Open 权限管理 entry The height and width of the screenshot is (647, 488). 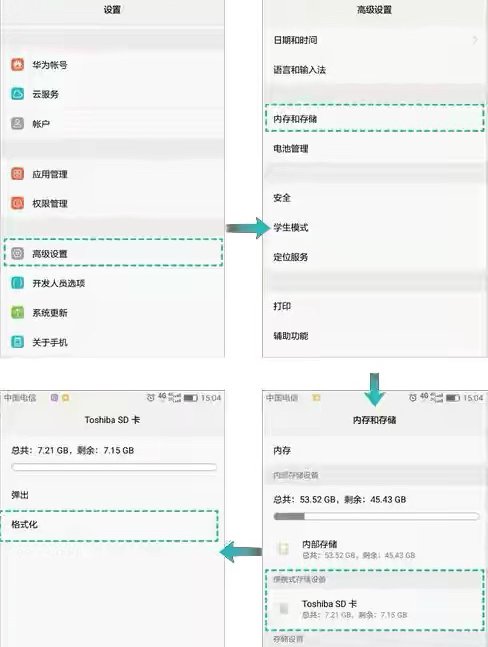pos(113,203)
